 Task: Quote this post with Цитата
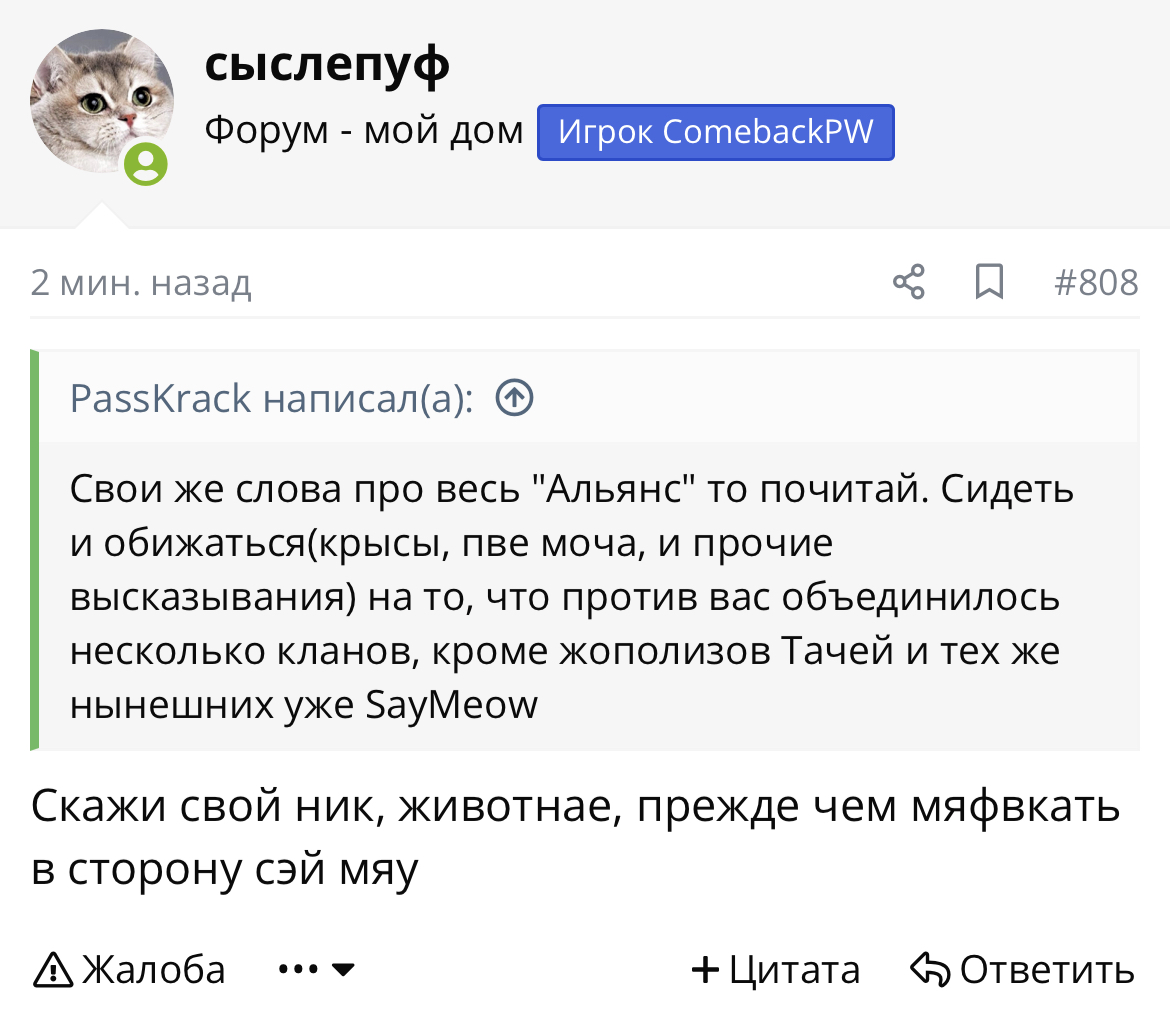point(794,970)
